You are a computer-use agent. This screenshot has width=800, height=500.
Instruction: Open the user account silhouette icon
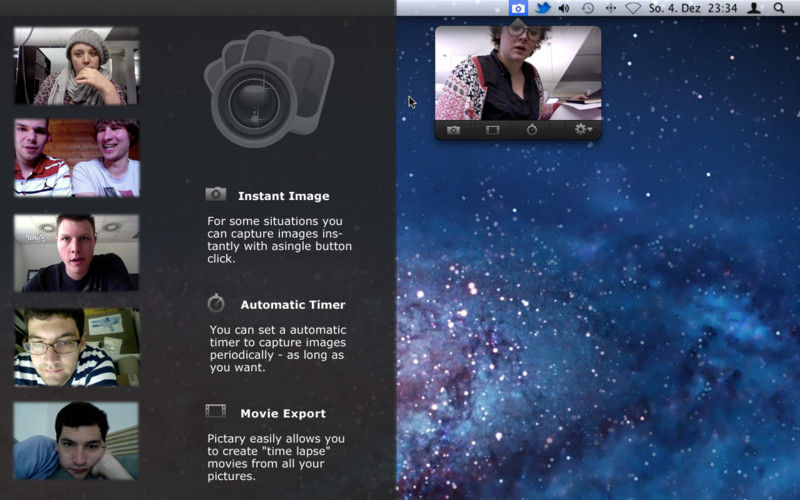tap(754, 8)
